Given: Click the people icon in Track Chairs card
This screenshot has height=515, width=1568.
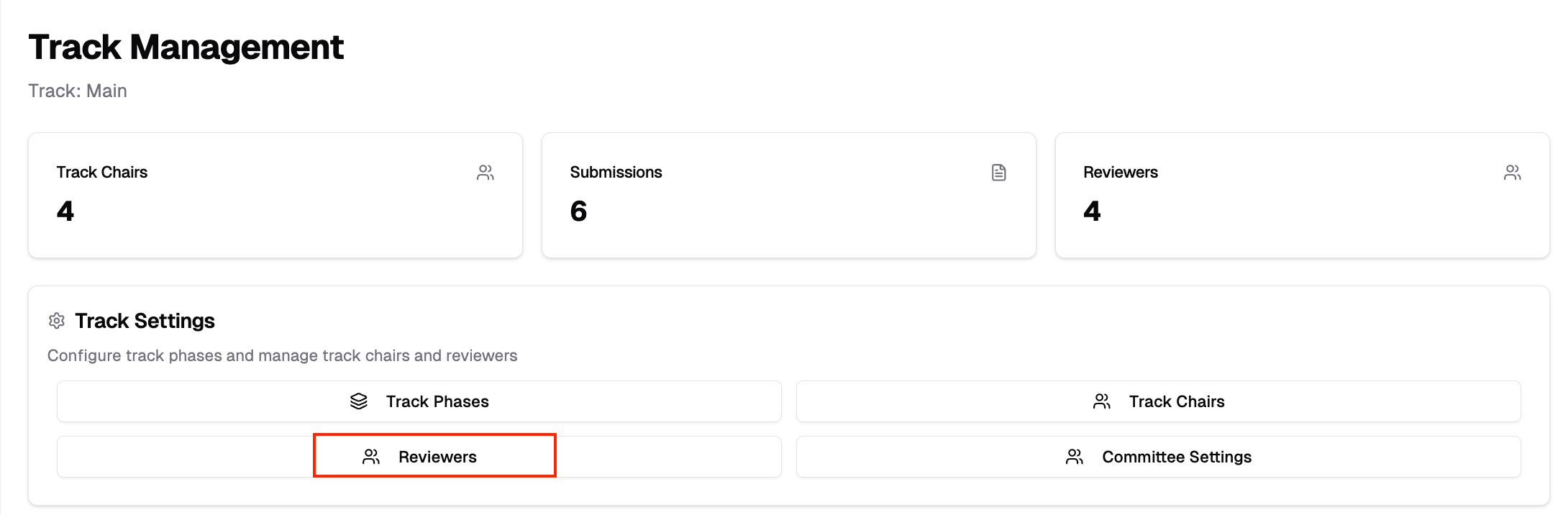Looking at the screenshot, I should click(x=486, y=173).
